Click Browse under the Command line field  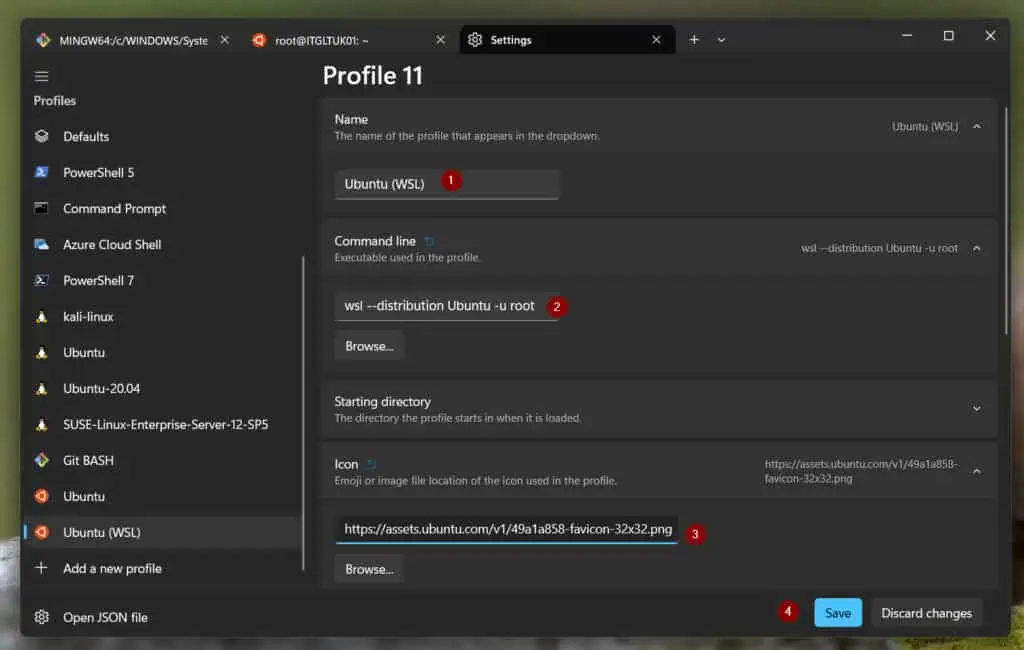(x=370, y=346)
